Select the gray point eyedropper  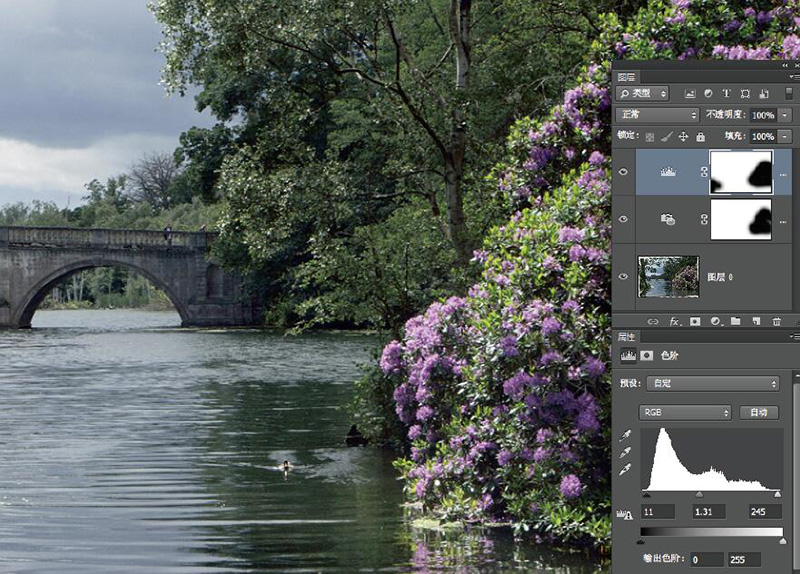point(626,453)
